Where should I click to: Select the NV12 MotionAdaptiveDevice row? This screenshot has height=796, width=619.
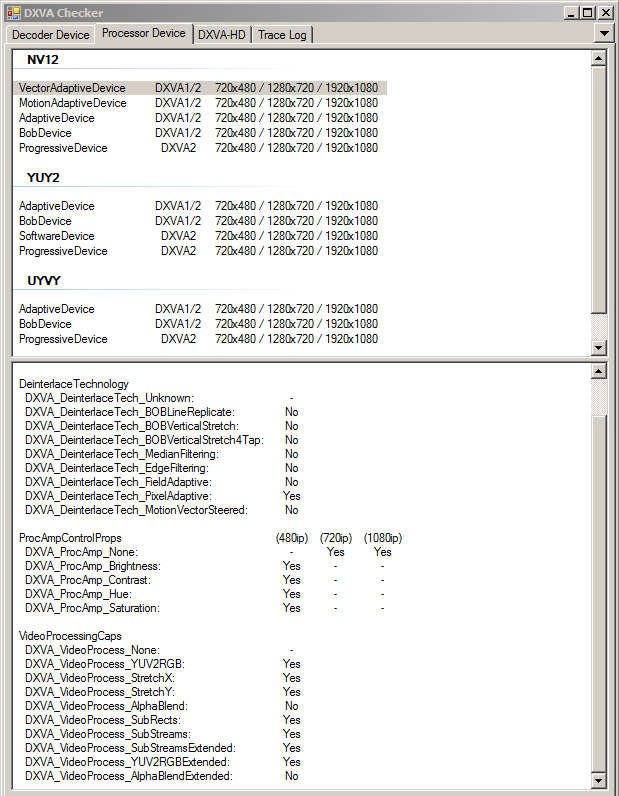[200, 103]
